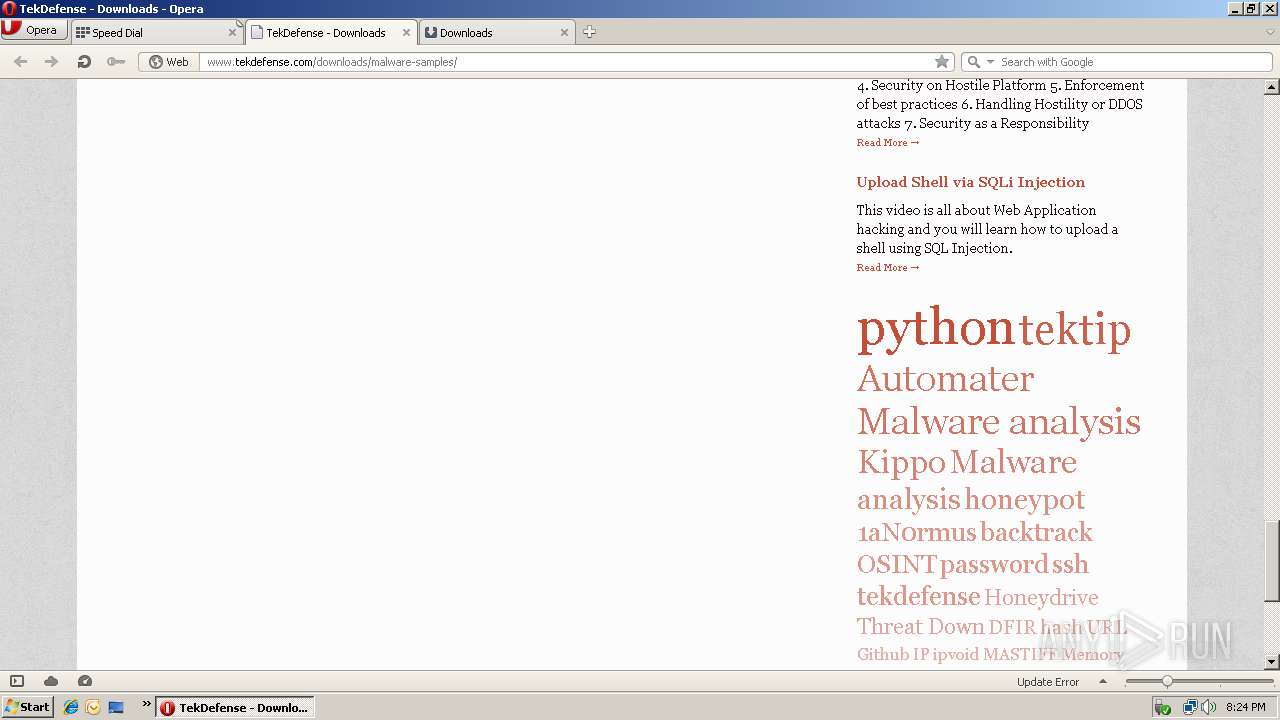Viewport: 1280px width, 720px height.
Task: Adjust the page zoom slider
Action: pyautogui.click(x=1167, y=681)
